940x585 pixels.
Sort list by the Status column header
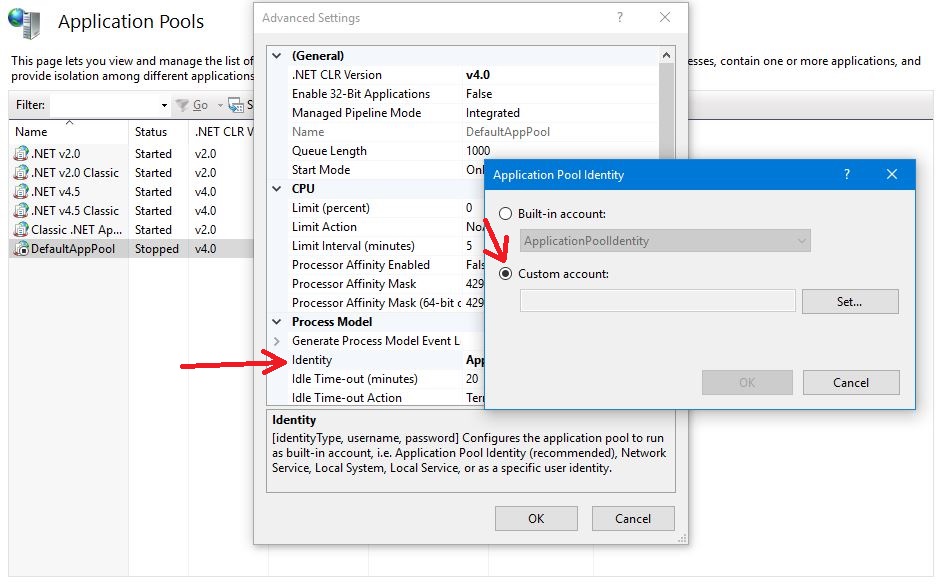(x=151, y=132)
